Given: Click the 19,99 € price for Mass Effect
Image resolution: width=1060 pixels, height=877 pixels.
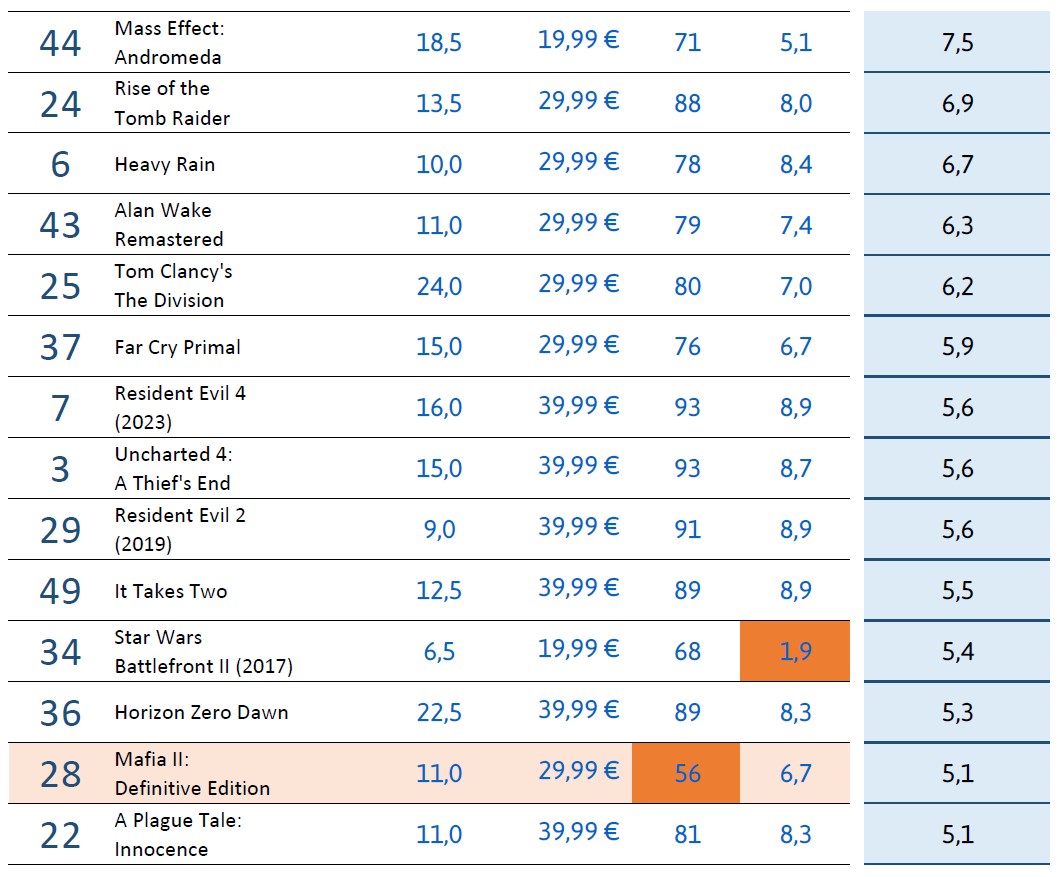Looking at the screenshot, I should [578, 40].
